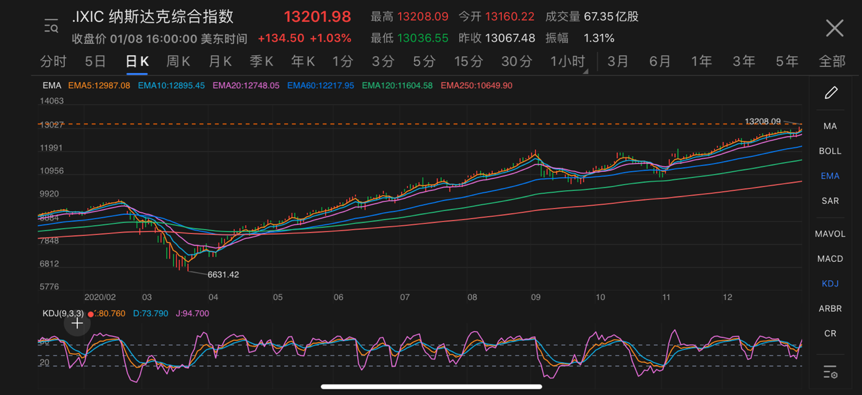The image size is (862, 395).
Task: Select the pencil drawing tool
Action: pos(831,92)
